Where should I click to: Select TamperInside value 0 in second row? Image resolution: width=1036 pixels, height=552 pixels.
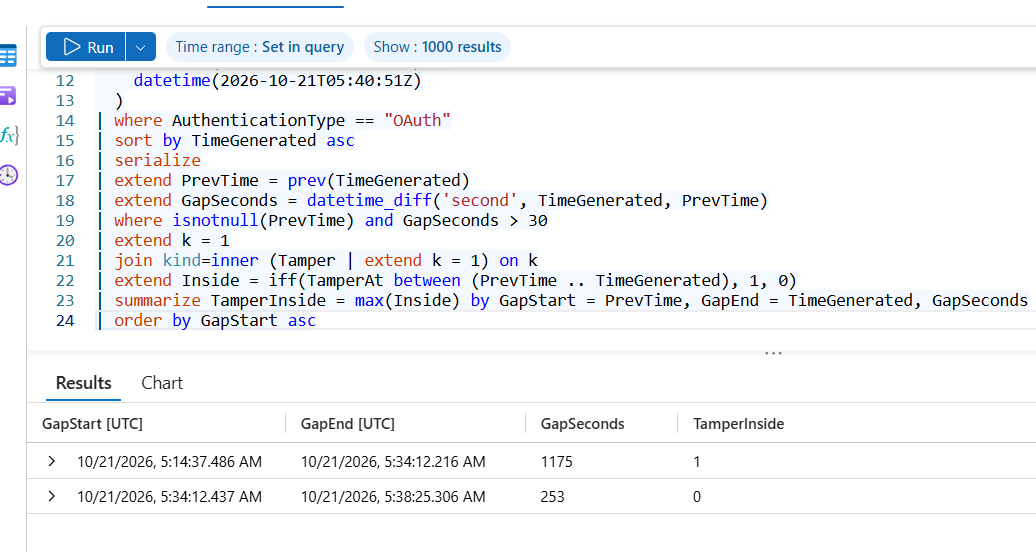696,496
